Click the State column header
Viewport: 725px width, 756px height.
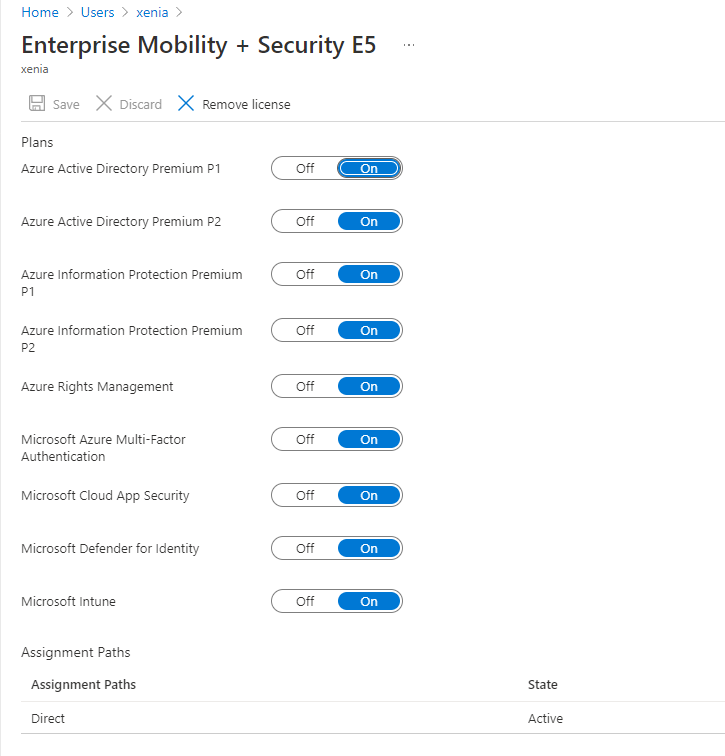(542, 684)
